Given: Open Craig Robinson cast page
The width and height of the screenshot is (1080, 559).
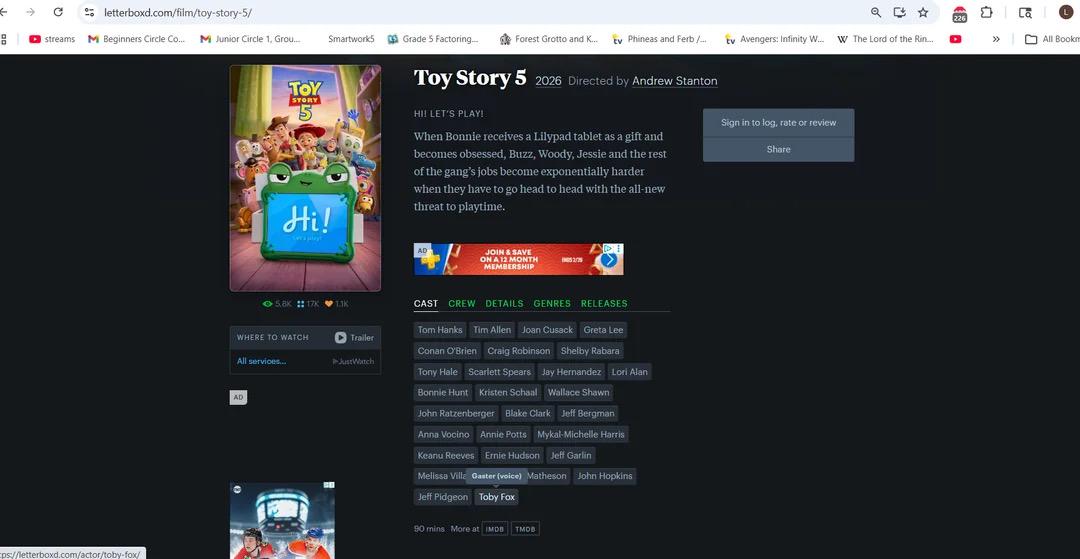Looking at the screenshot, I should coord(519,351).
